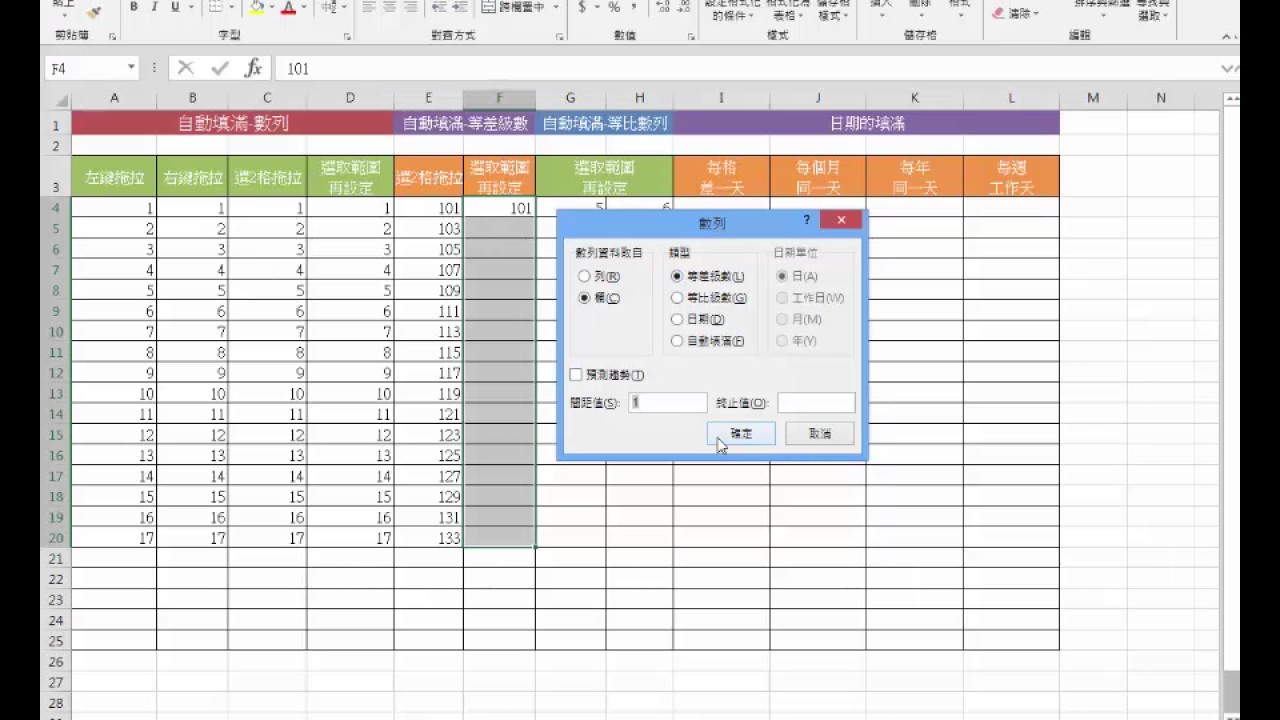Click the Format Painter brush icon

[93, 11]
